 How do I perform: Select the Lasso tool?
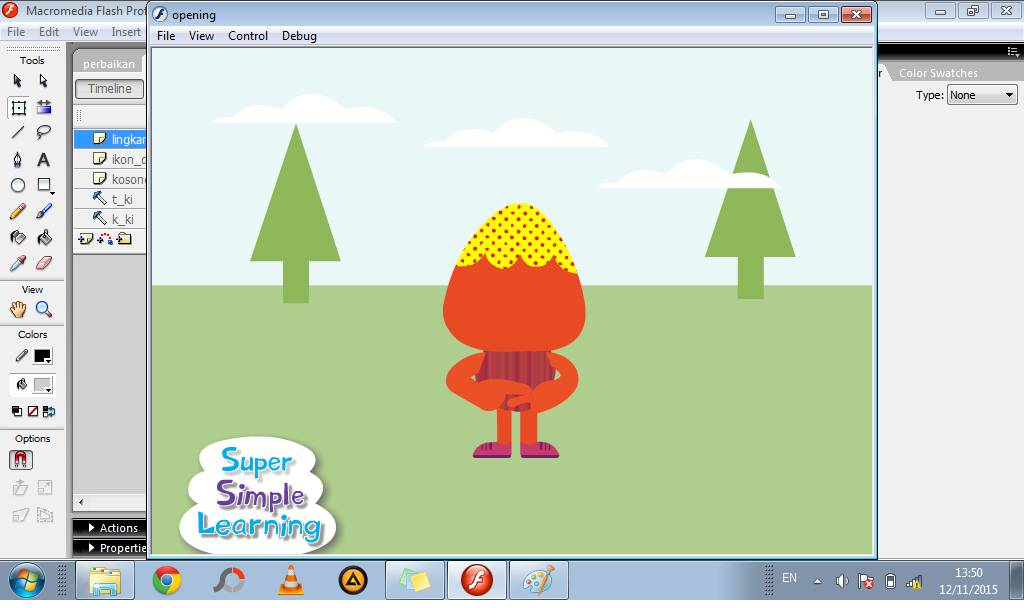click(43, 133)
